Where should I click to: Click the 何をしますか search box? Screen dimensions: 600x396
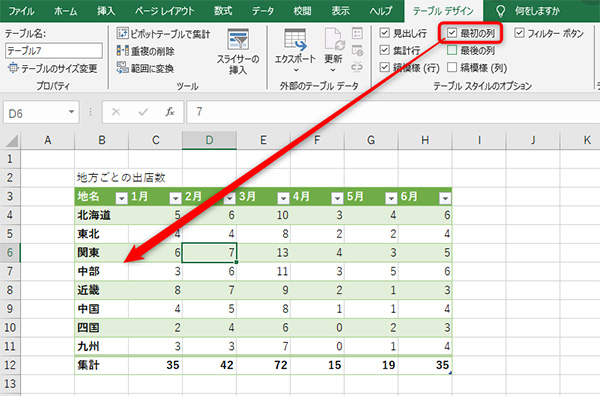(x=537, y=11)
